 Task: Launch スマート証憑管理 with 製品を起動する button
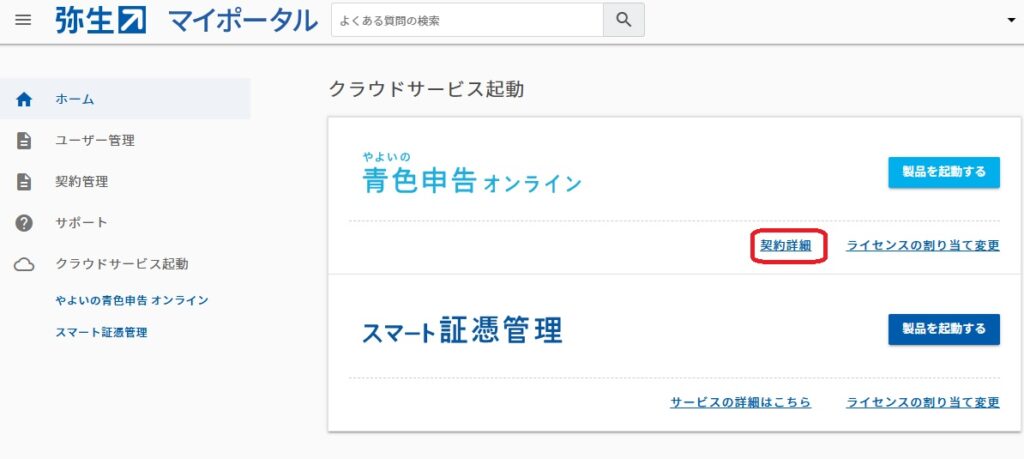pyautogui.click(x=943, y=328)
